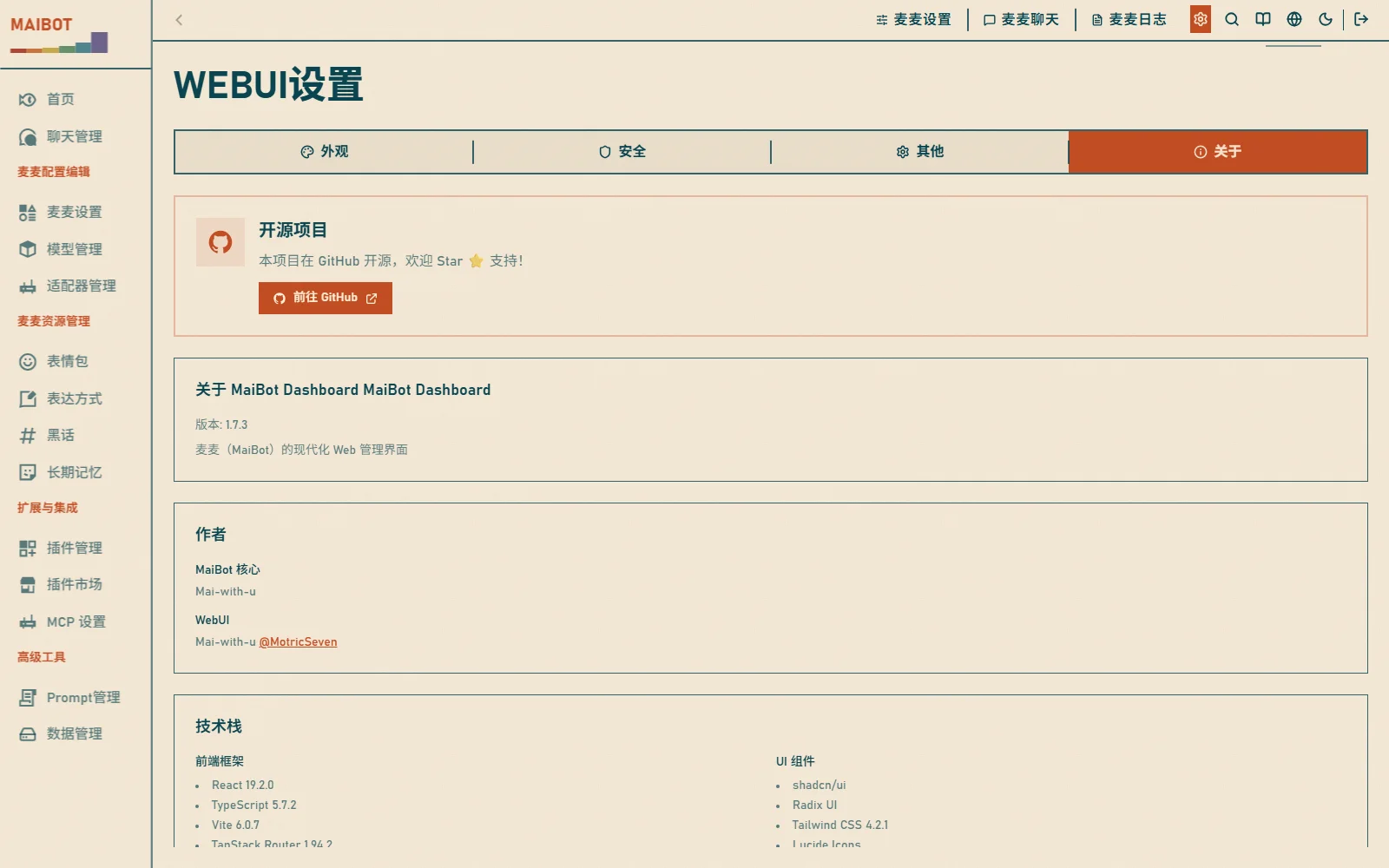The height and width of the screenshot is (868, 1389).
Task: Switch to the 外观 appearance tab
Action: coord(325,152)
